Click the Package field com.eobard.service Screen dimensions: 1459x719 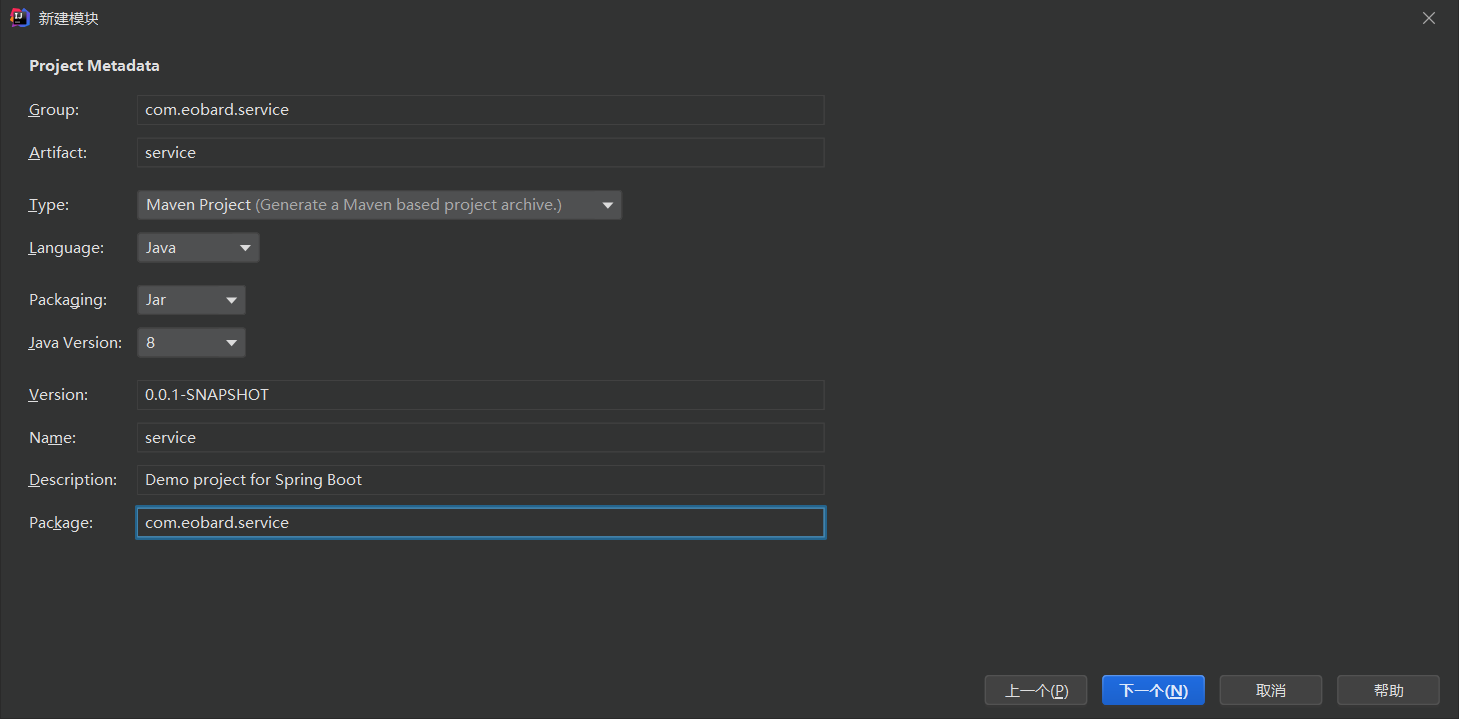(x=480, y=523)
